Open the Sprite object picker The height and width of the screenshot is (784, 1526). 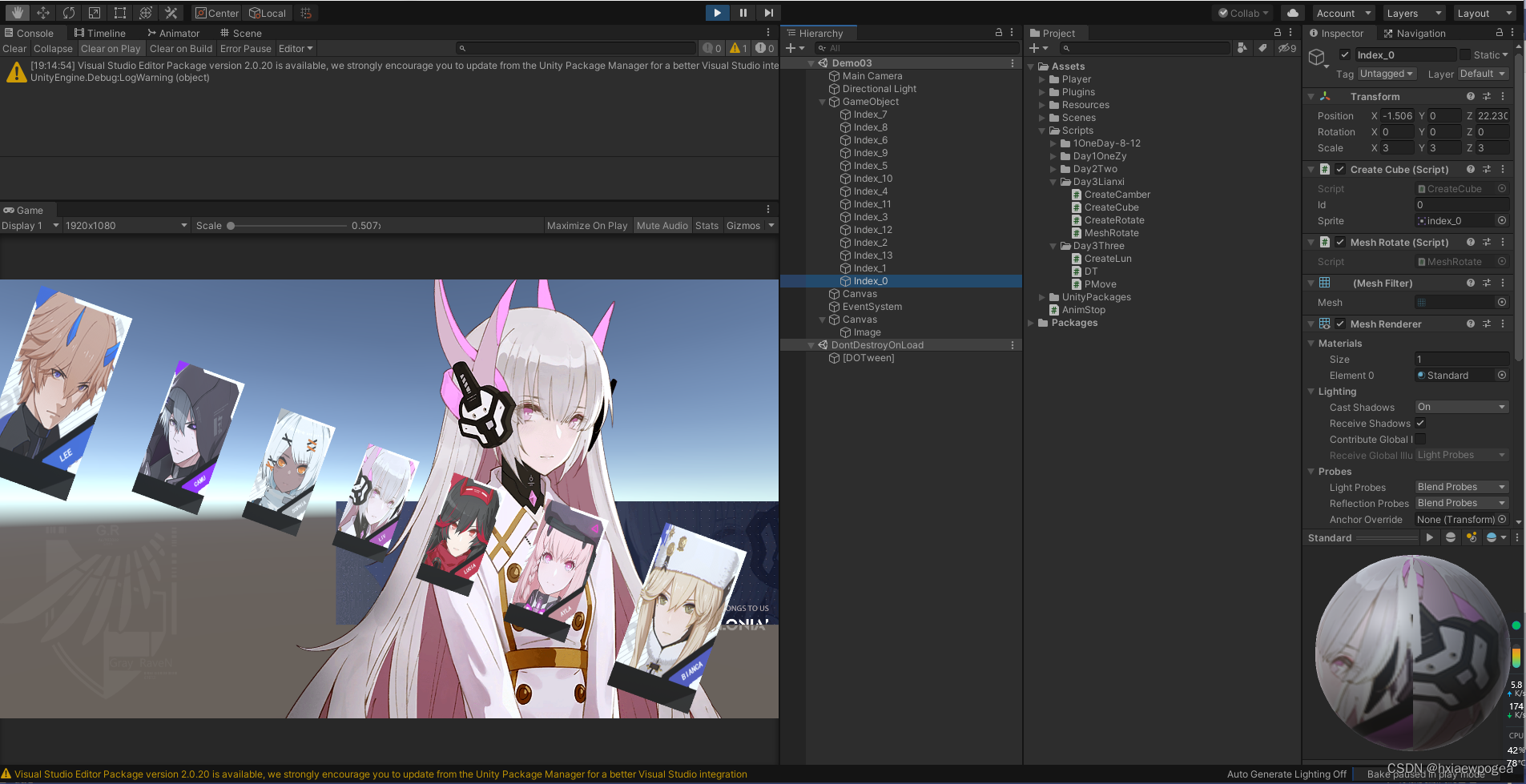tap(1502, 220)
